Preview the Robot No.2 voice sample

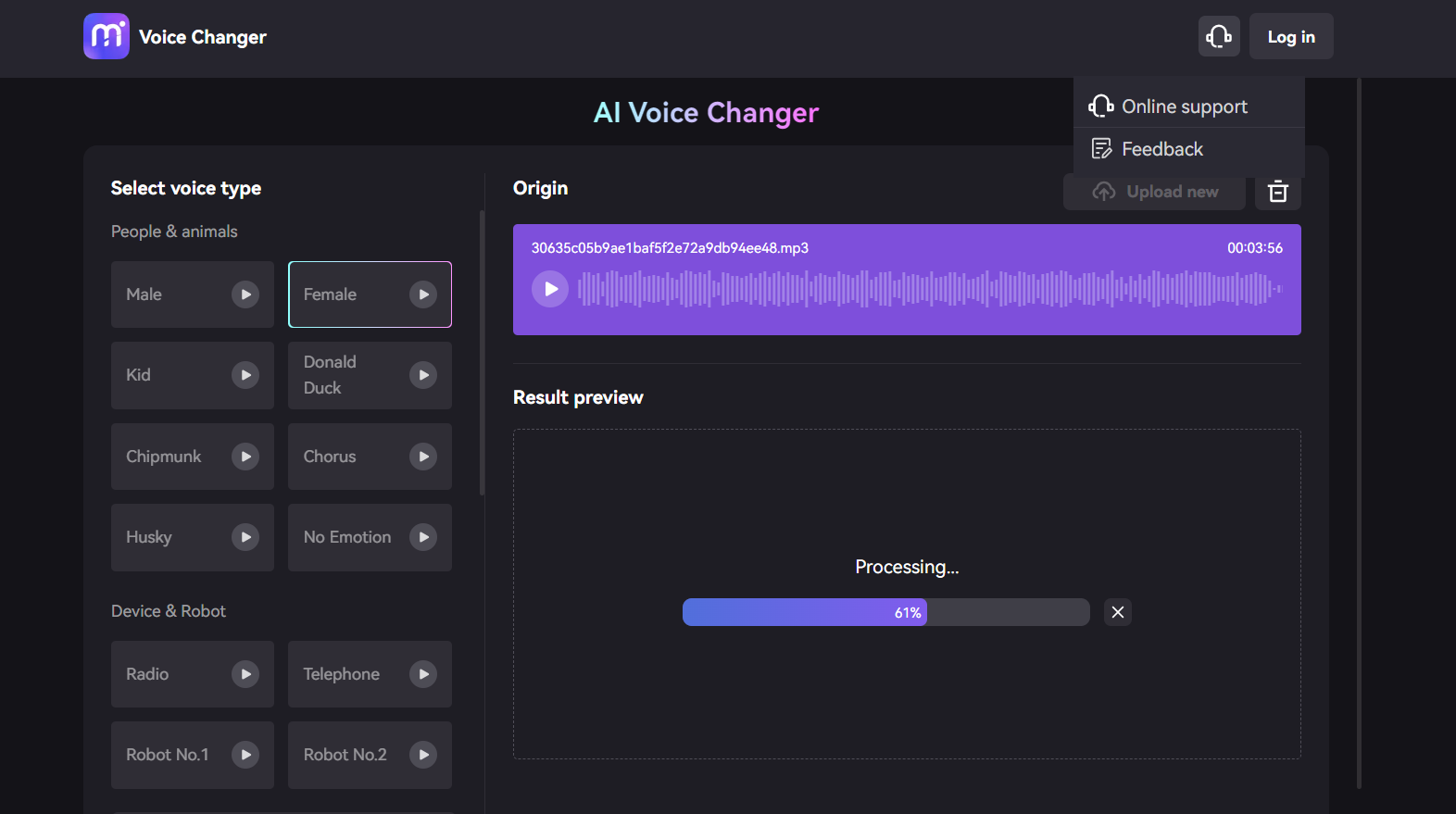(x=423, y=755)
